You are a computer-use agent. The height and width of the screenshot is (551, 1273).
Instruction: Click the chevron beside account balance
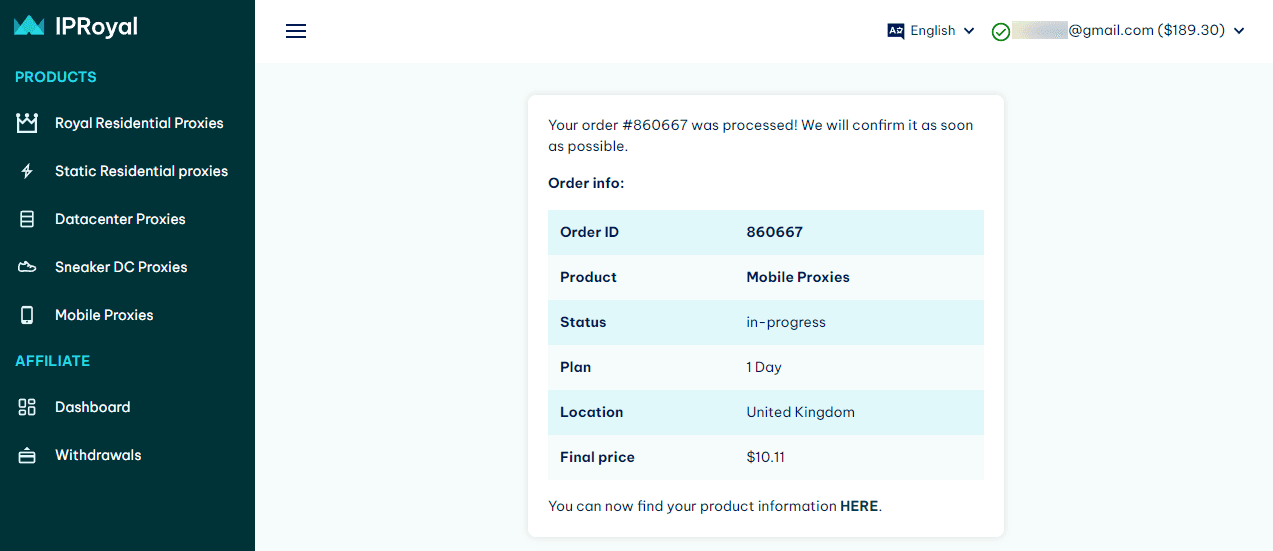pos(1239,31)
